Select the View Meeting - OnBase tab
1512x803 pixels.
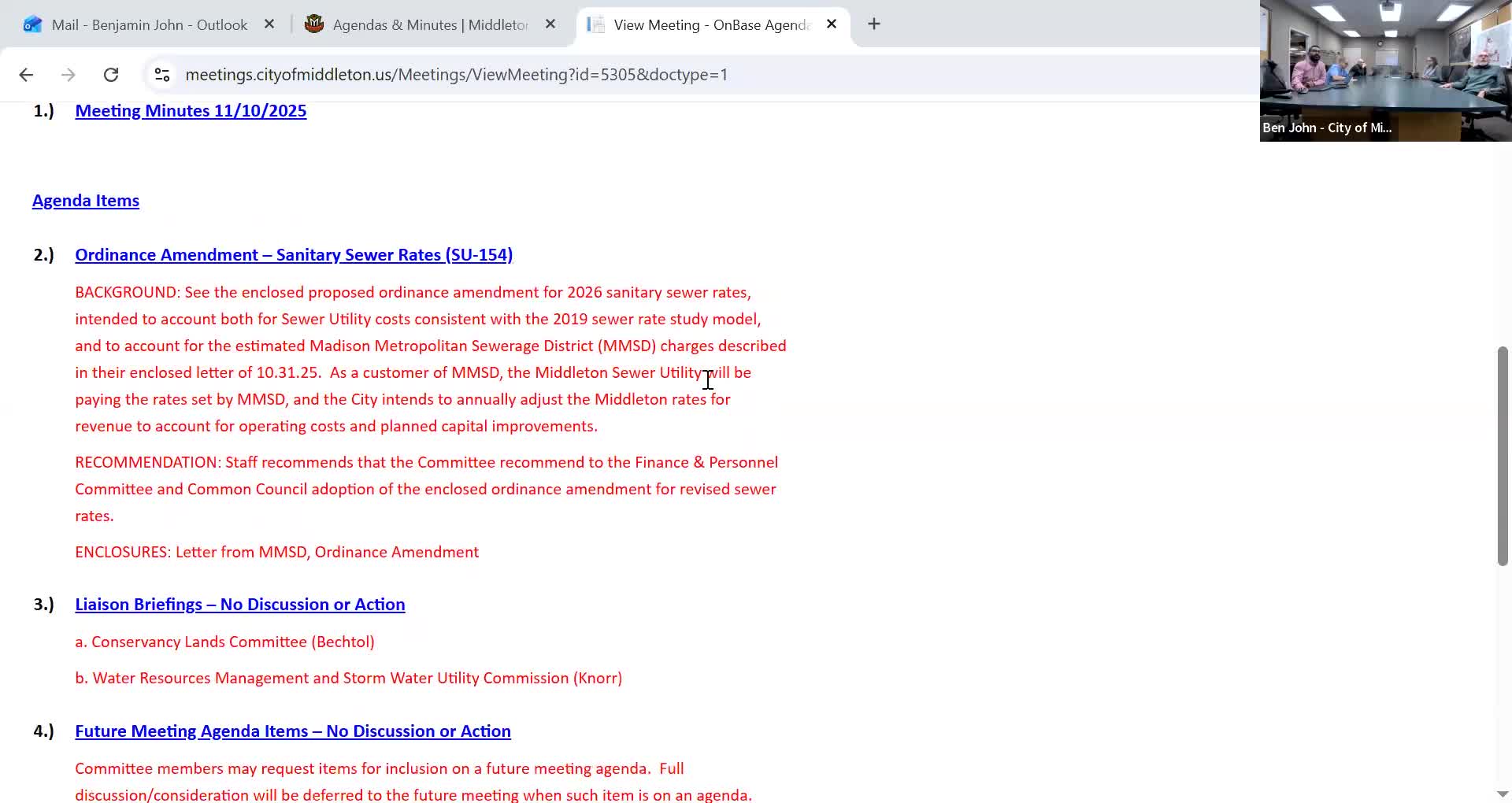click(713, 24)
